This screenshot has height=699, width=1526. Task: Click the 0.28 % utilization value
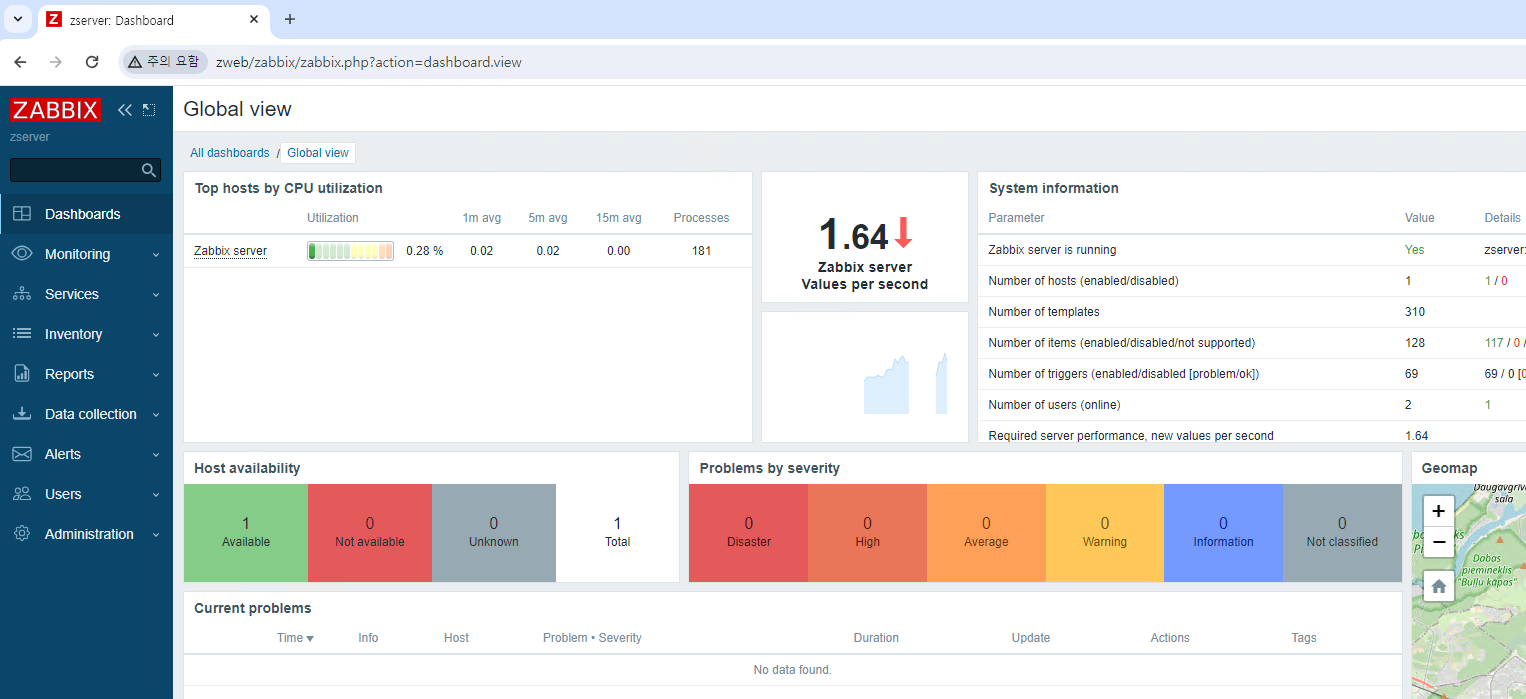424,251
